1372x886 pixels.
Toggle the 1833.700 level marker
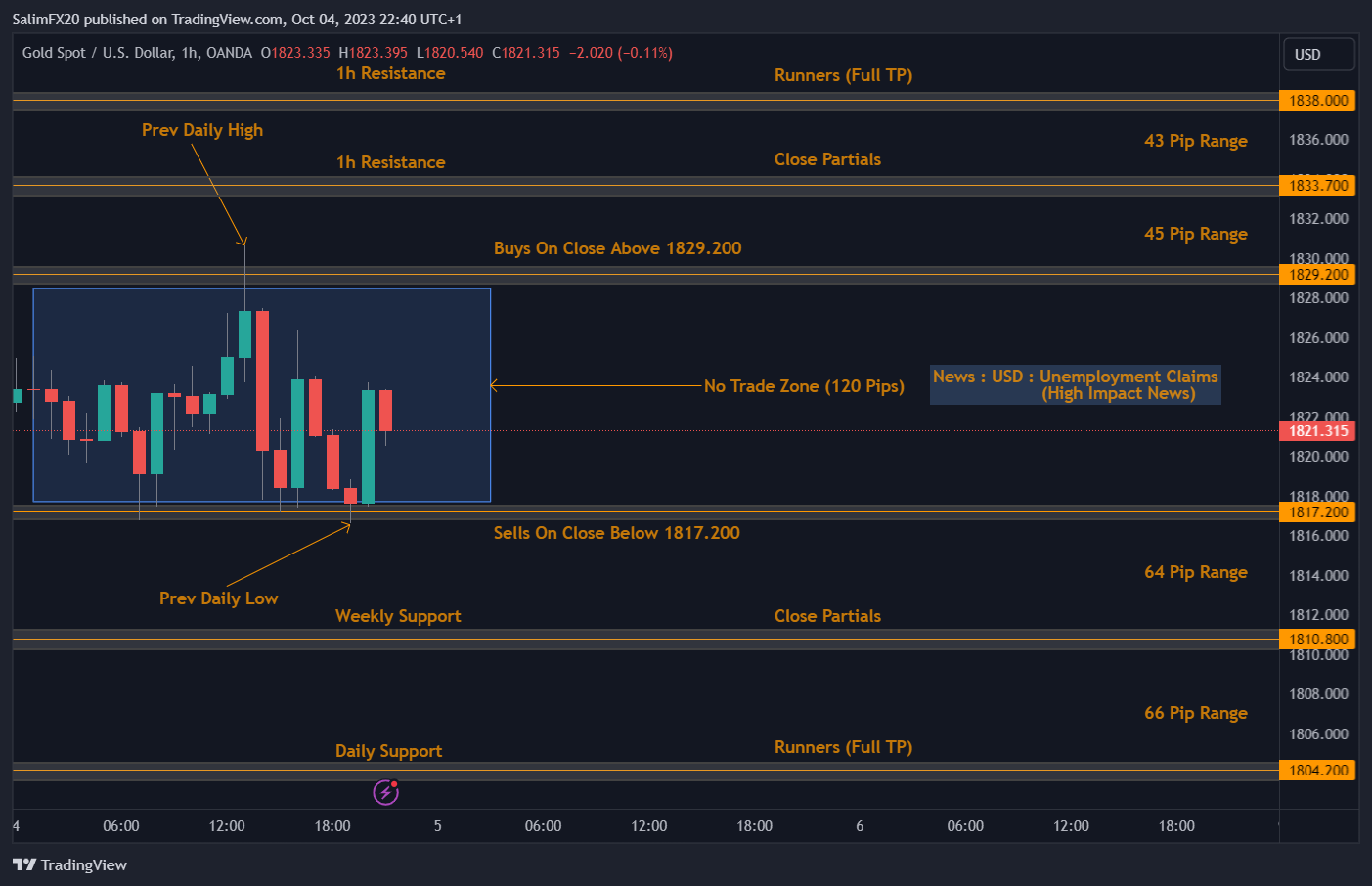tap(1317, 185)
